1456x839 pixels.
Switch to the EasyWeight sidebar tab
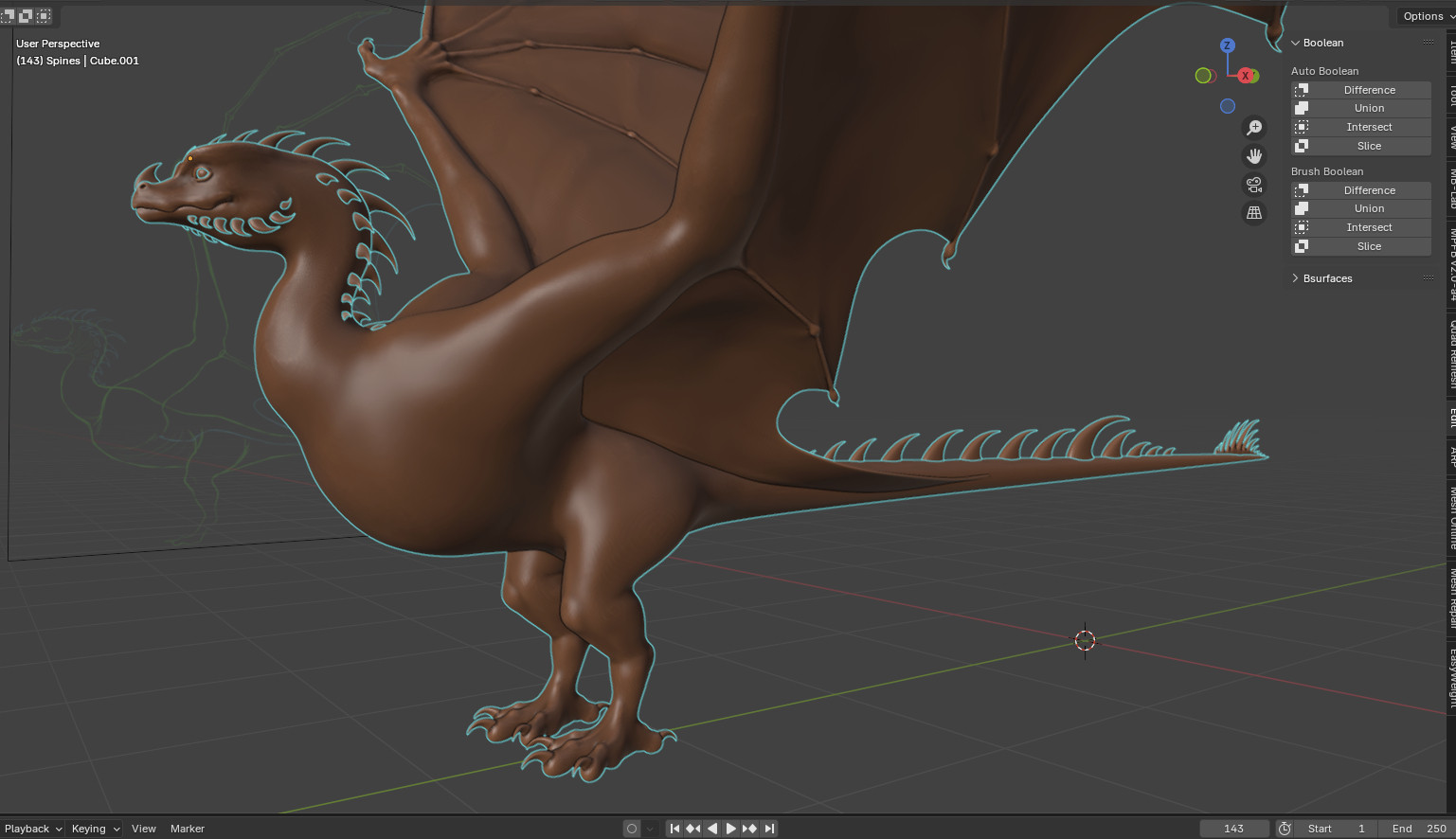pyautogui.click(x=1450, y=676)
